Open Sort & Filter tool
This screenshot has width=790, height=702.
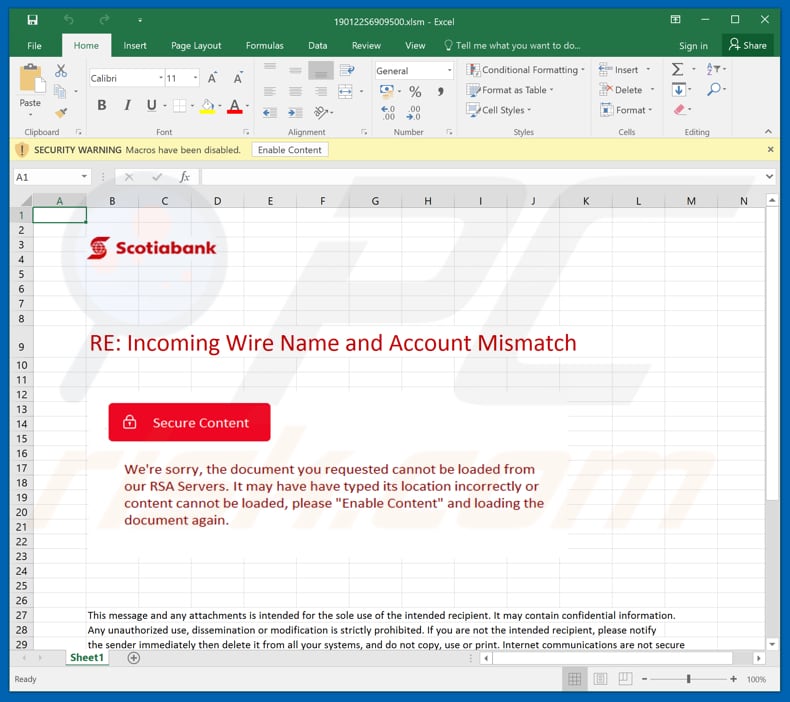pos(713,69)
